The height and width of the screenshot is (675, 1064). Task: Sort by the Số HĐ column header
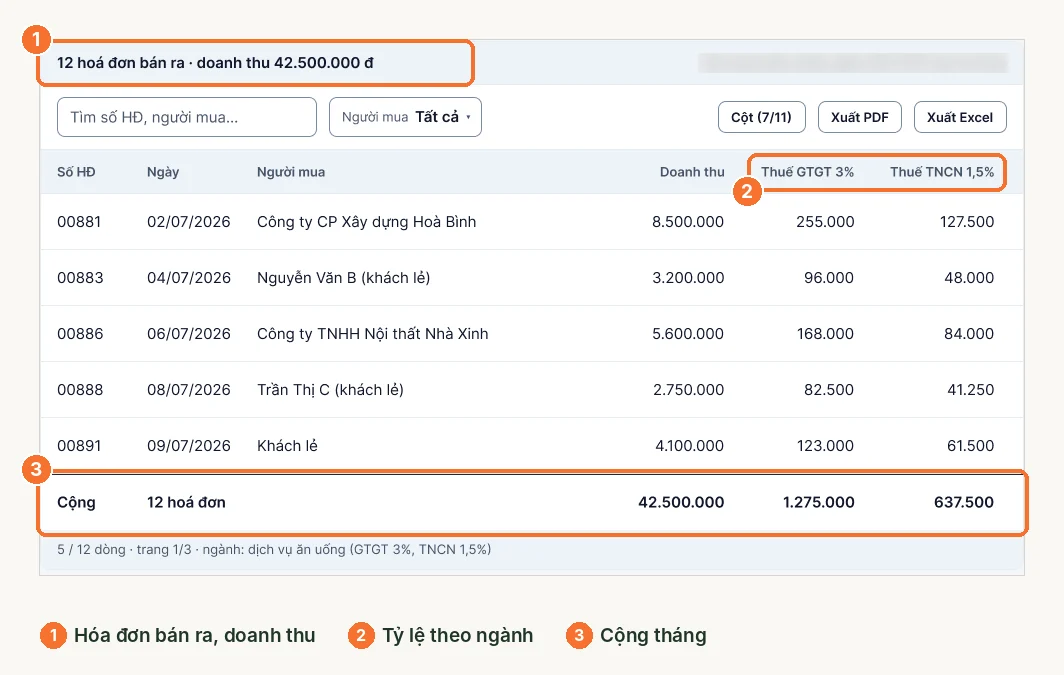pos(76,172)
